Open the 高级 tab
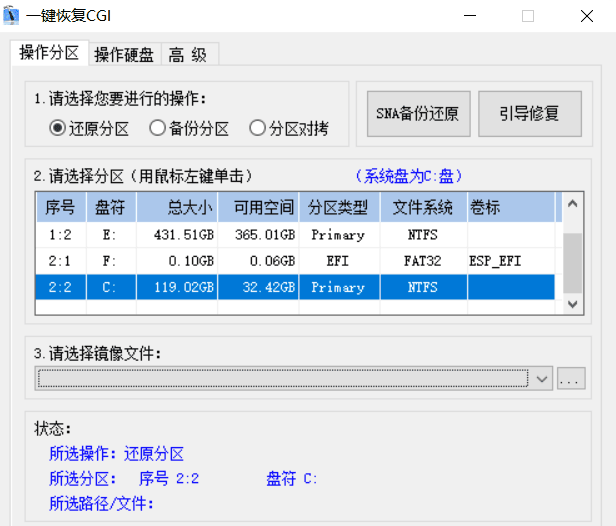Image resolution: width=616 pixels, height=526 pixels. tap(189, 54)
